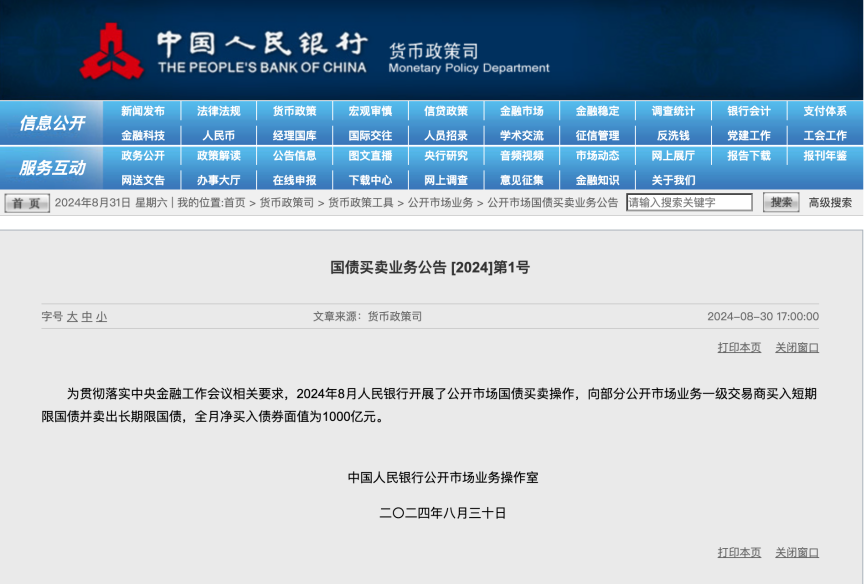Open 市场动态 under 服务互动
866x584 pixels.
[x=598, y=156]
